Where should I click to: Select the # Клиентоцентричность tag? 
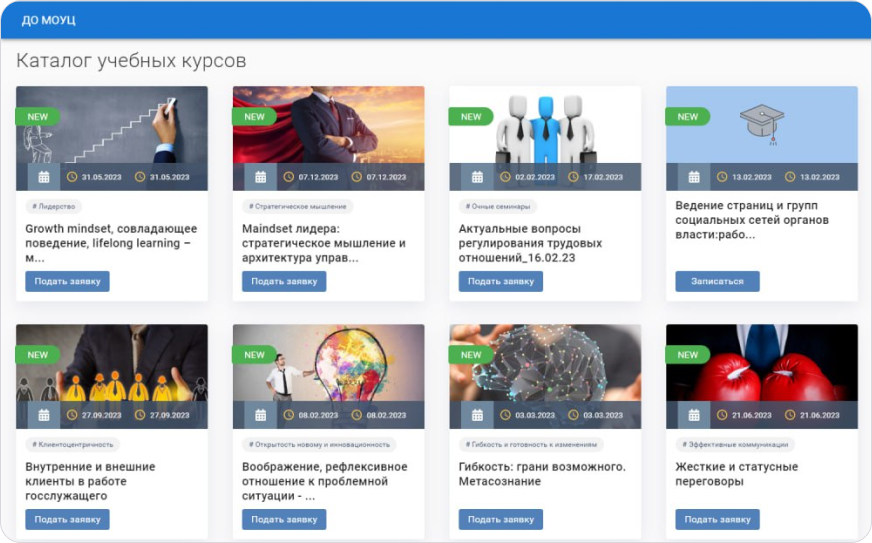pyautogui.click(x=73, y=445)
